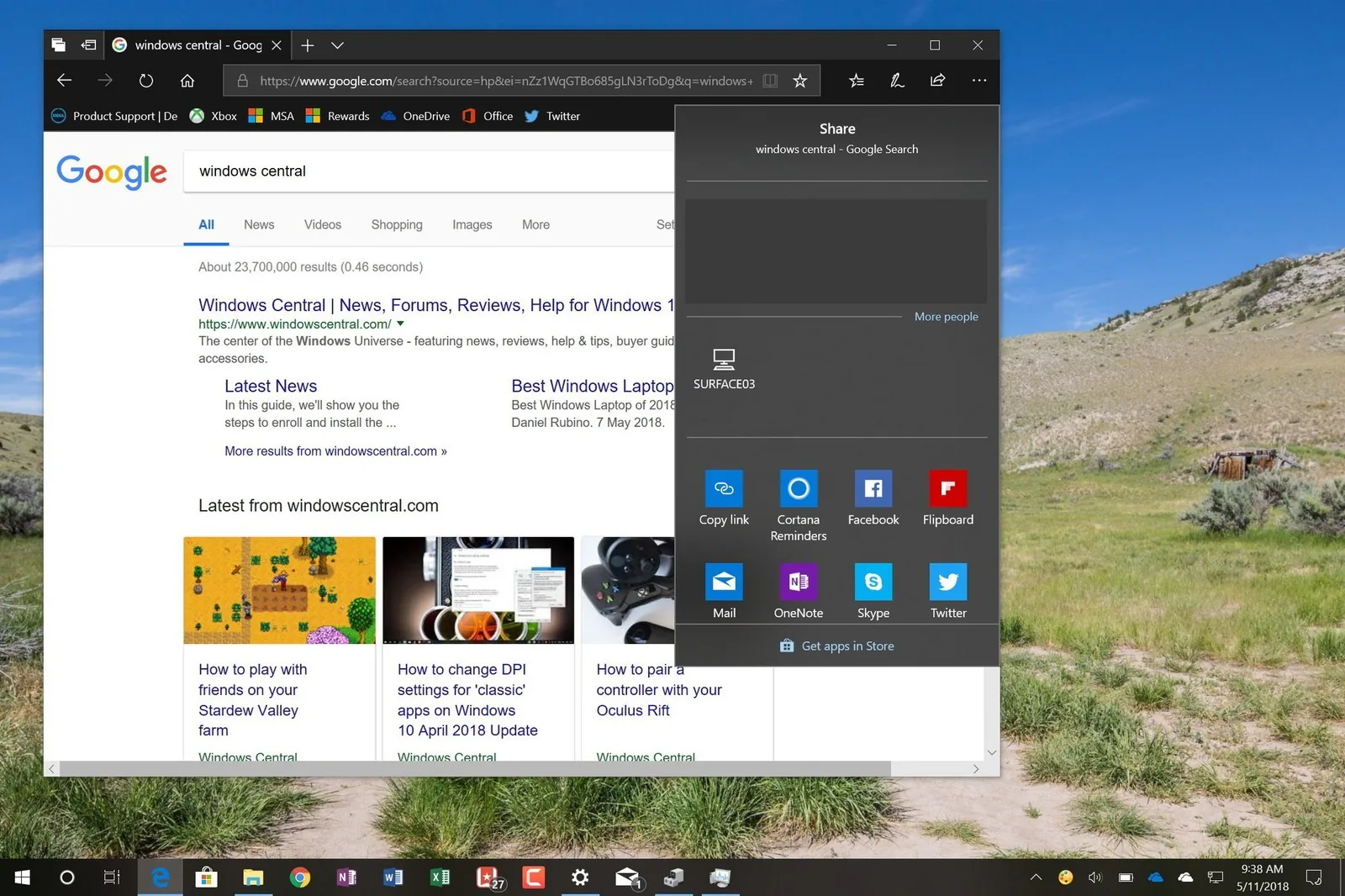Open Set these tabs aside icon
This screenshot has height=896, width=1345.
pos(88,45)
